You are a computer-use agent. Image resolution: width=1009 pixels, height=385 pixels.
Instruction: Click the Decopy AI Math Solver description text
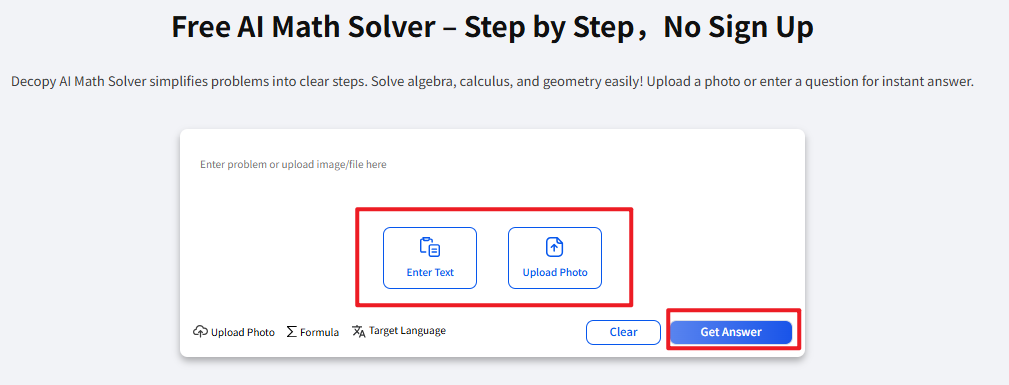click(x=492, y=82)
